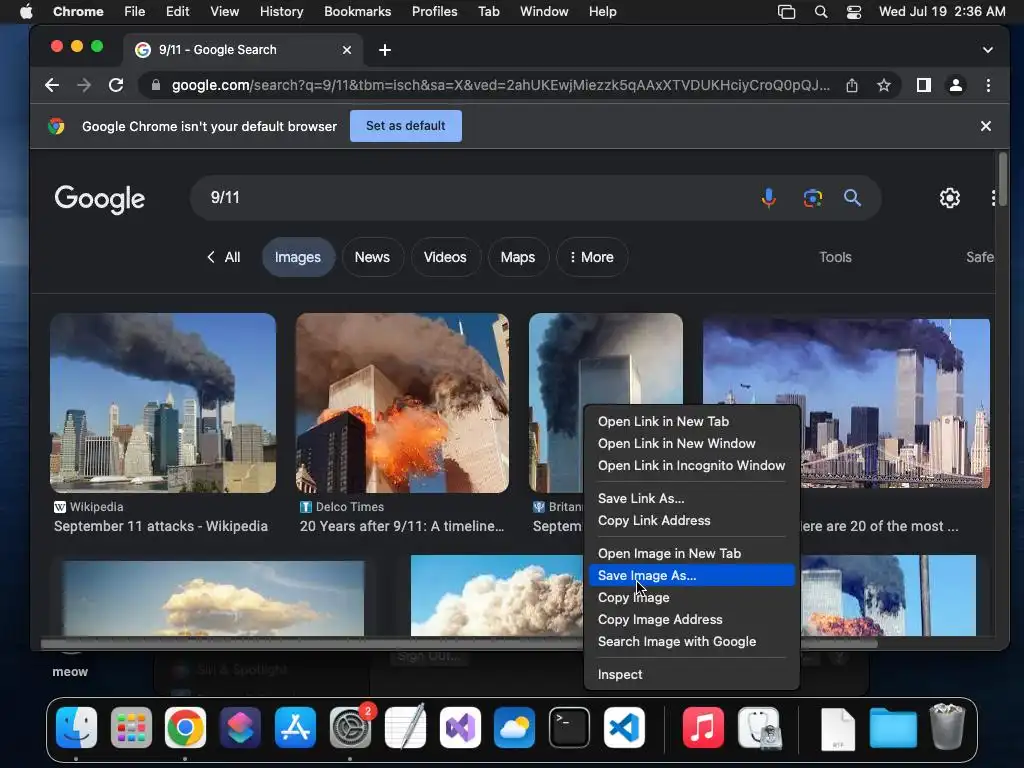The image size is (1024, 768).
Task: Open Wikipedia September 11 attacks thumbnail
Action: click(163, 403)
